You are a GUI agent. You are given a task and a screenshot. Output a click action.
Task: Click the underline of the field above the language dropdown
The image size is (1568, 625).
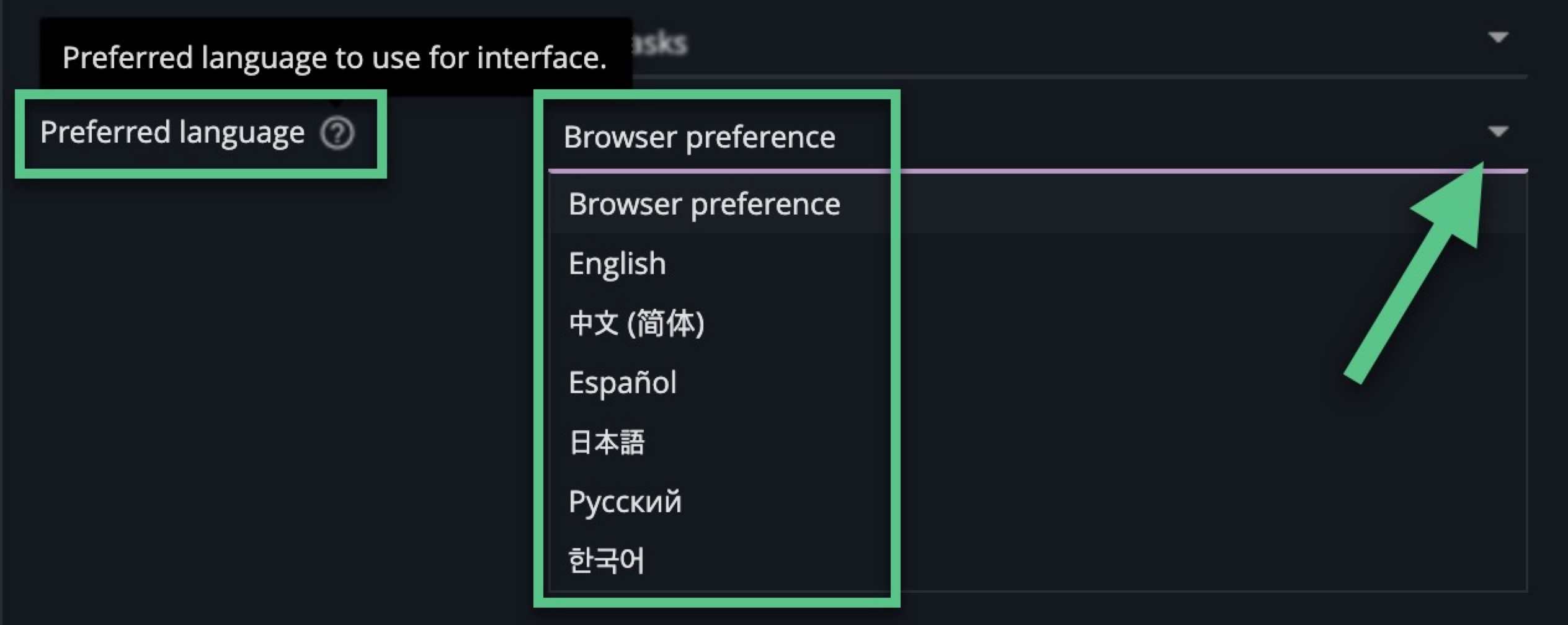(x=1116, y=77)
